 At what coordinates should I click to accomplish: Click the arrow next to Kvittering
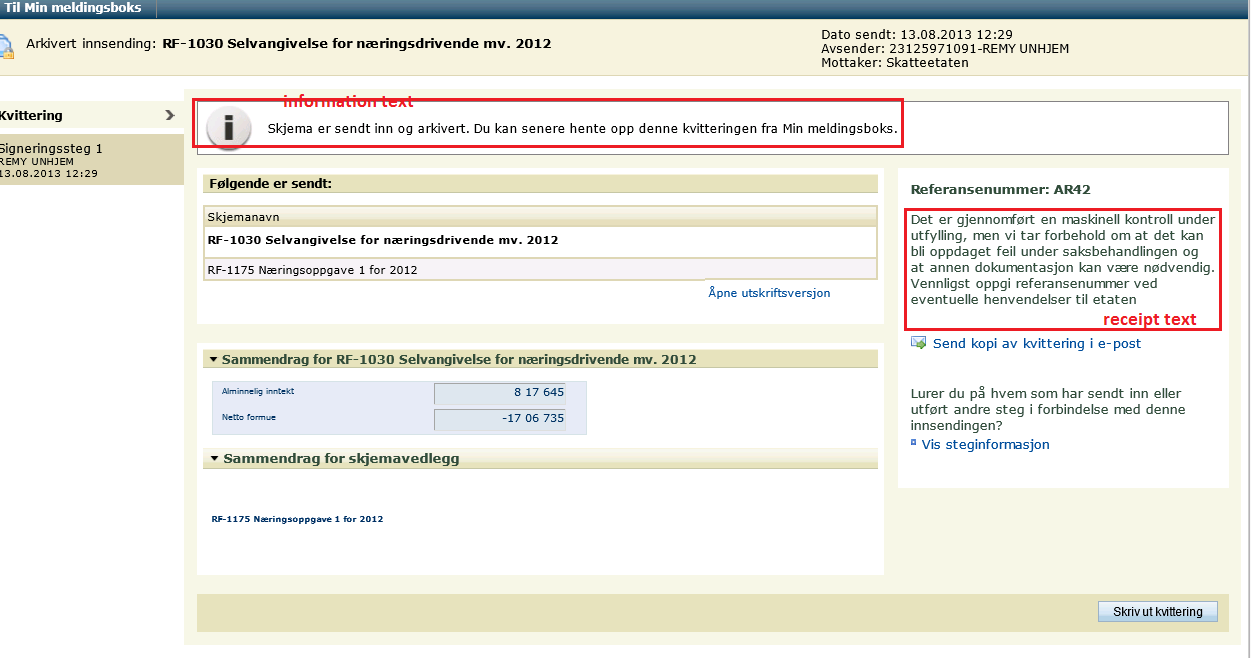(x=170, y=115)
